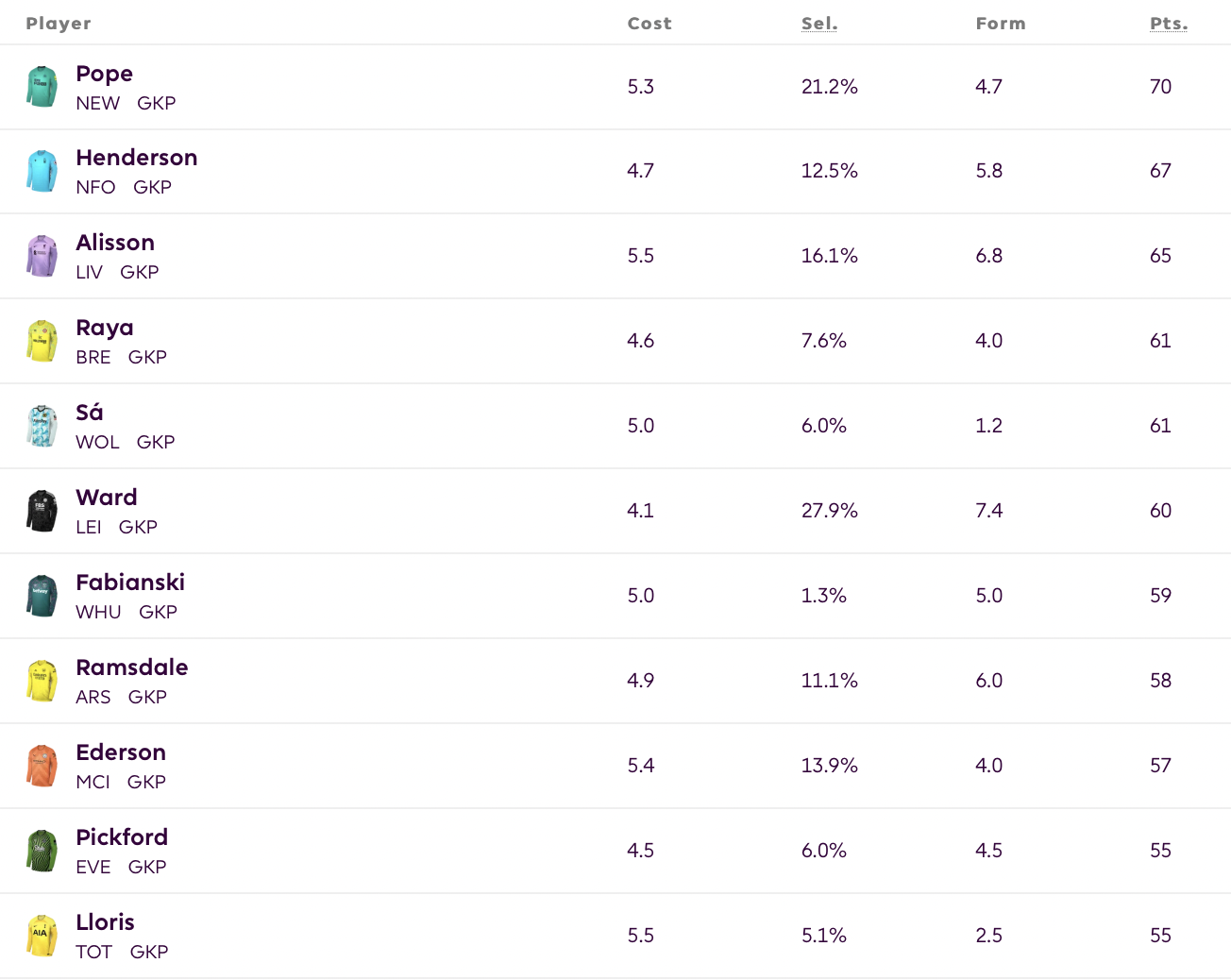
Task: Open Alisson's player details
Action: 115,243
